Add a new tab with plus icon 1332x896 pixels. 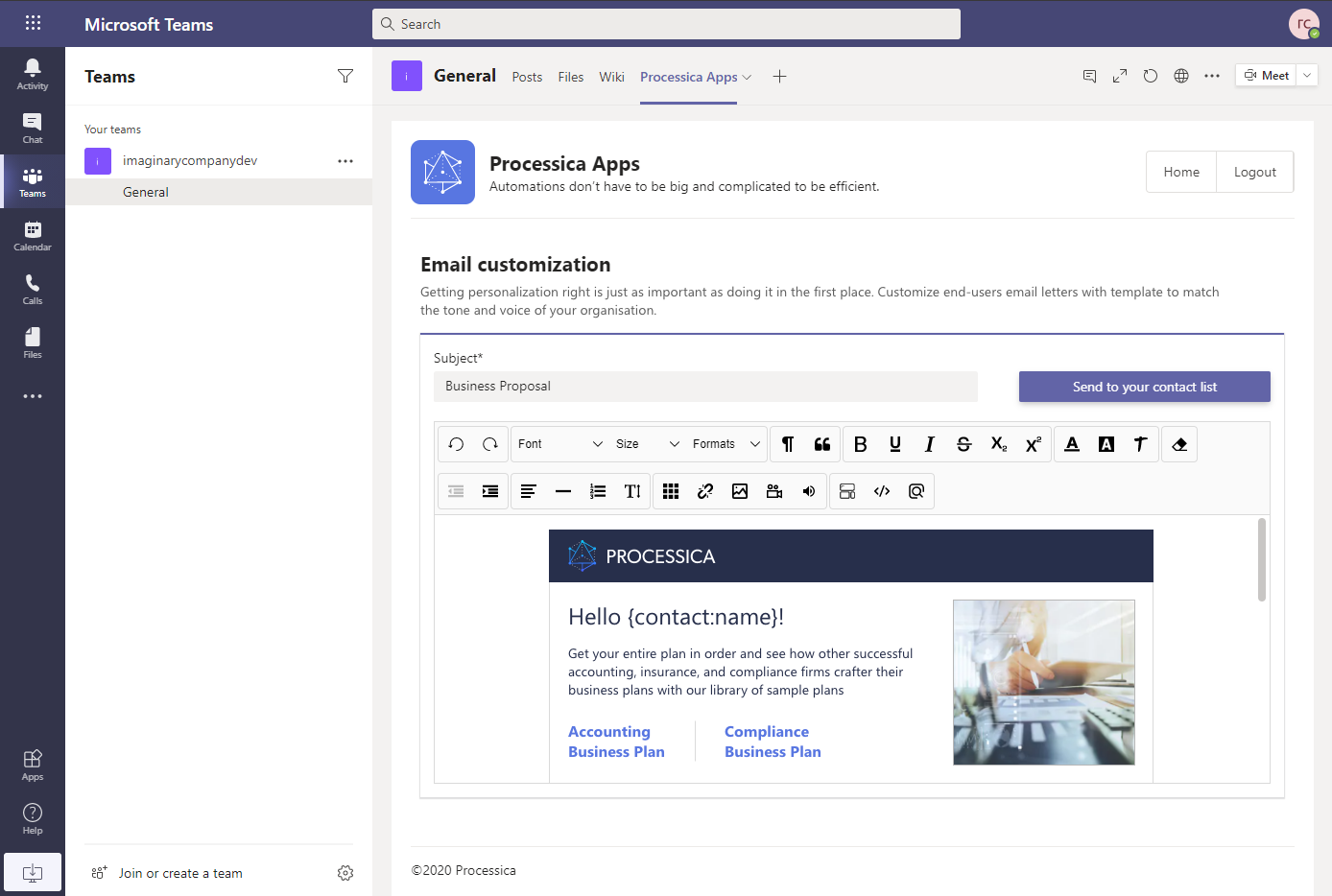779,77
